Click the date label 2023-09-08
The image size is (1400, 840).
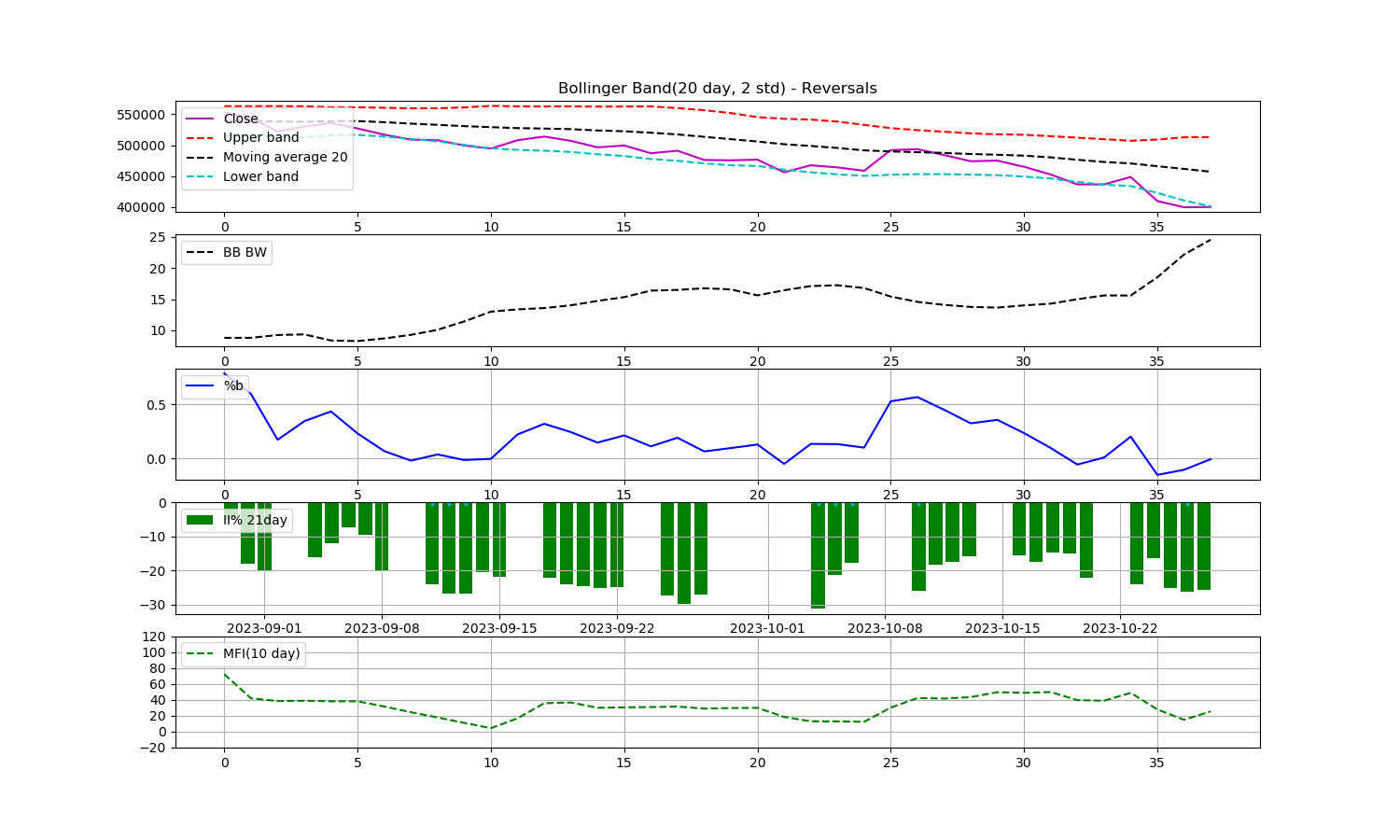point(382,628)
